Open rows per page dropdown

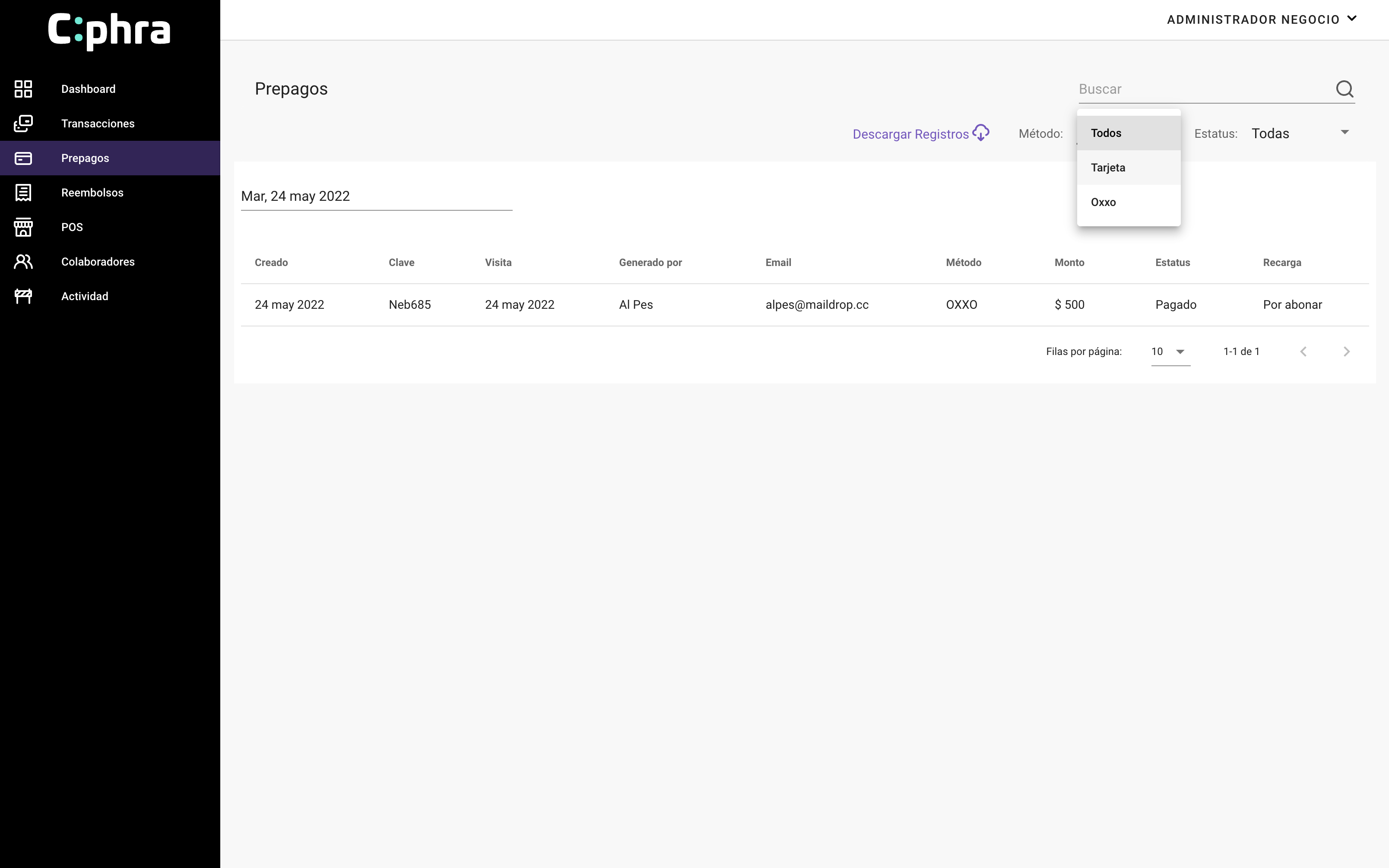[1170, 352]
